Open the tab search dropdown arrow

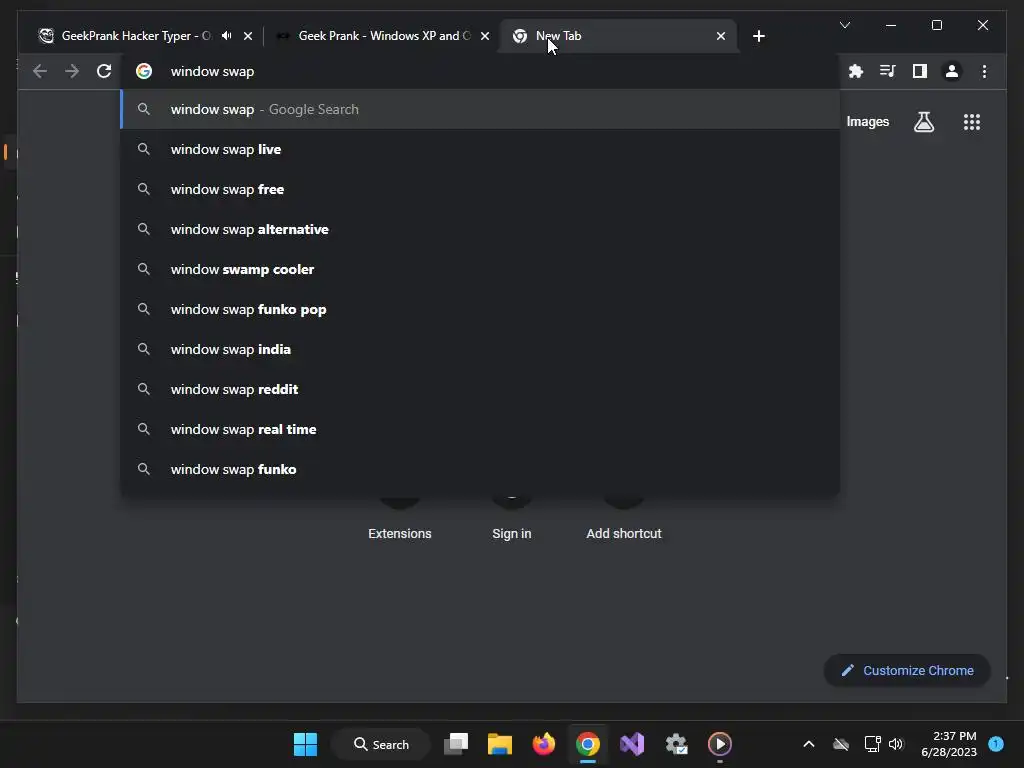click(844, 25)
